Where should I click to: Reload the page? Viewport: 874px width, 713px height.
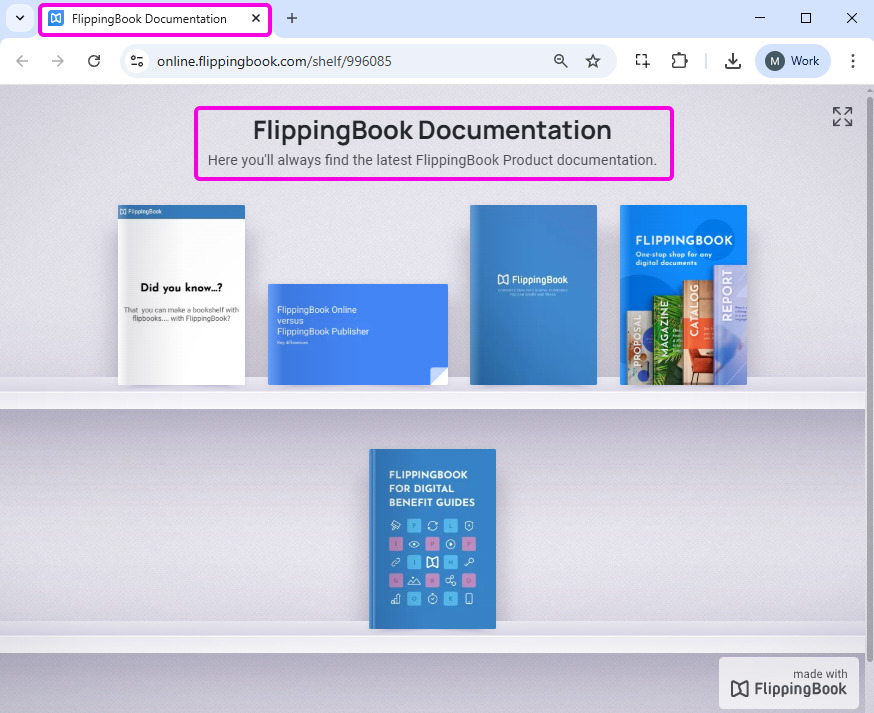(x=94, y=61)
